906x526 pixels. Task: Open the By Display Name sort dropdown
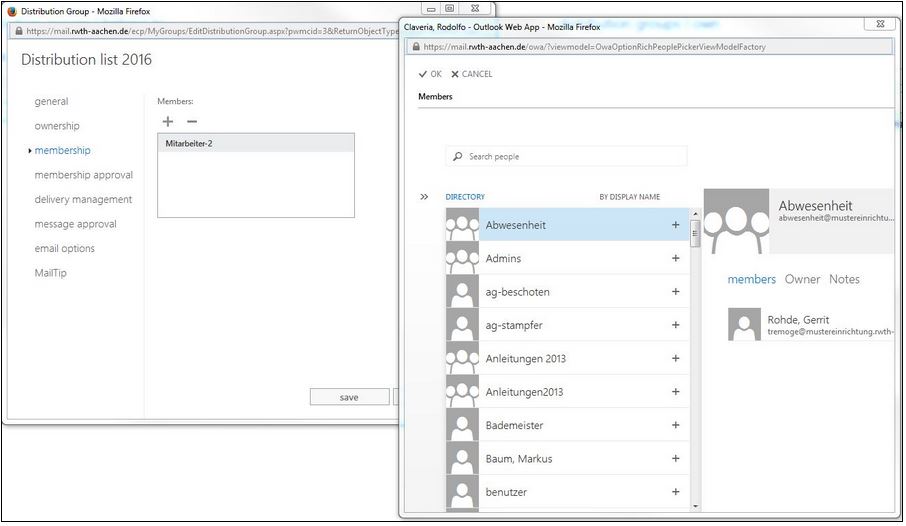coord(629,197)
